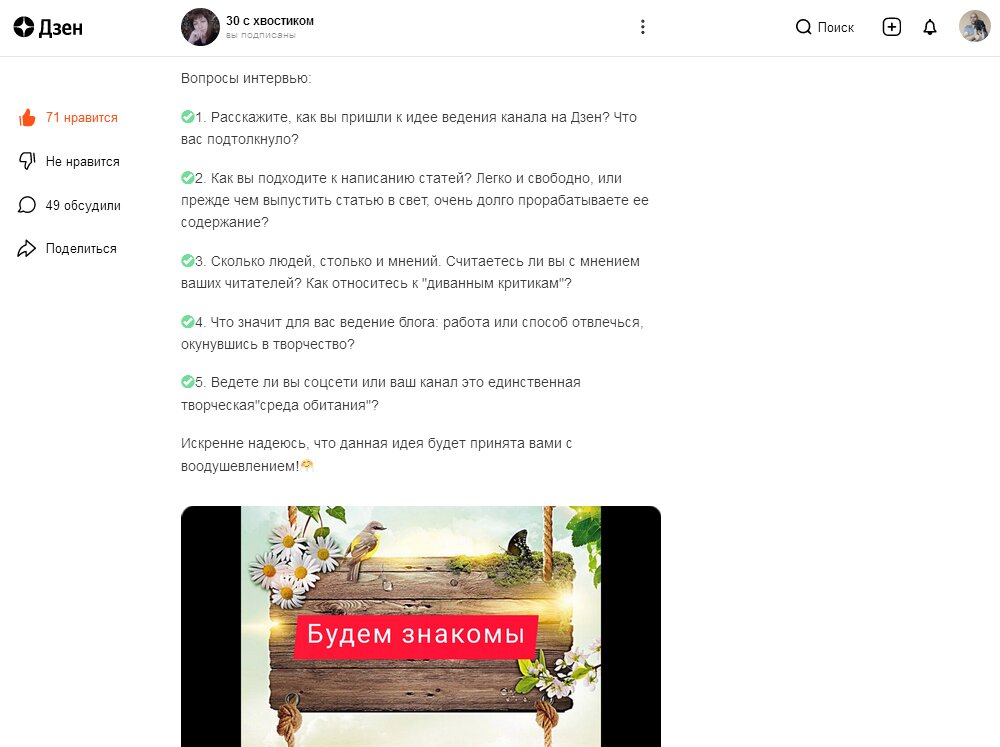
Task: Open the create post plus icon
Action: 892,27
